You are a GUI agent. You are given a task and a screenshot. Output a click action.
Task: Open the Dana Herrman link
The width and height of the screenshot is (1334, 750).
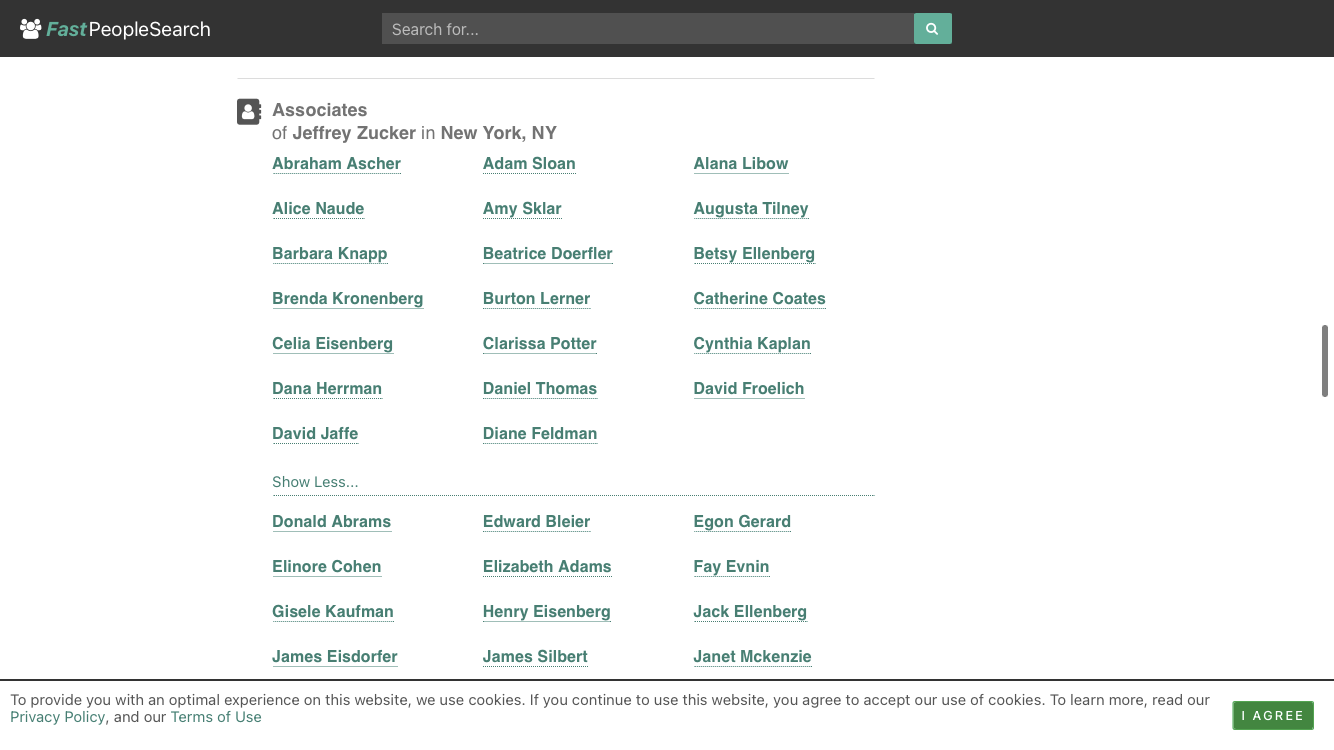pos(327,388)
